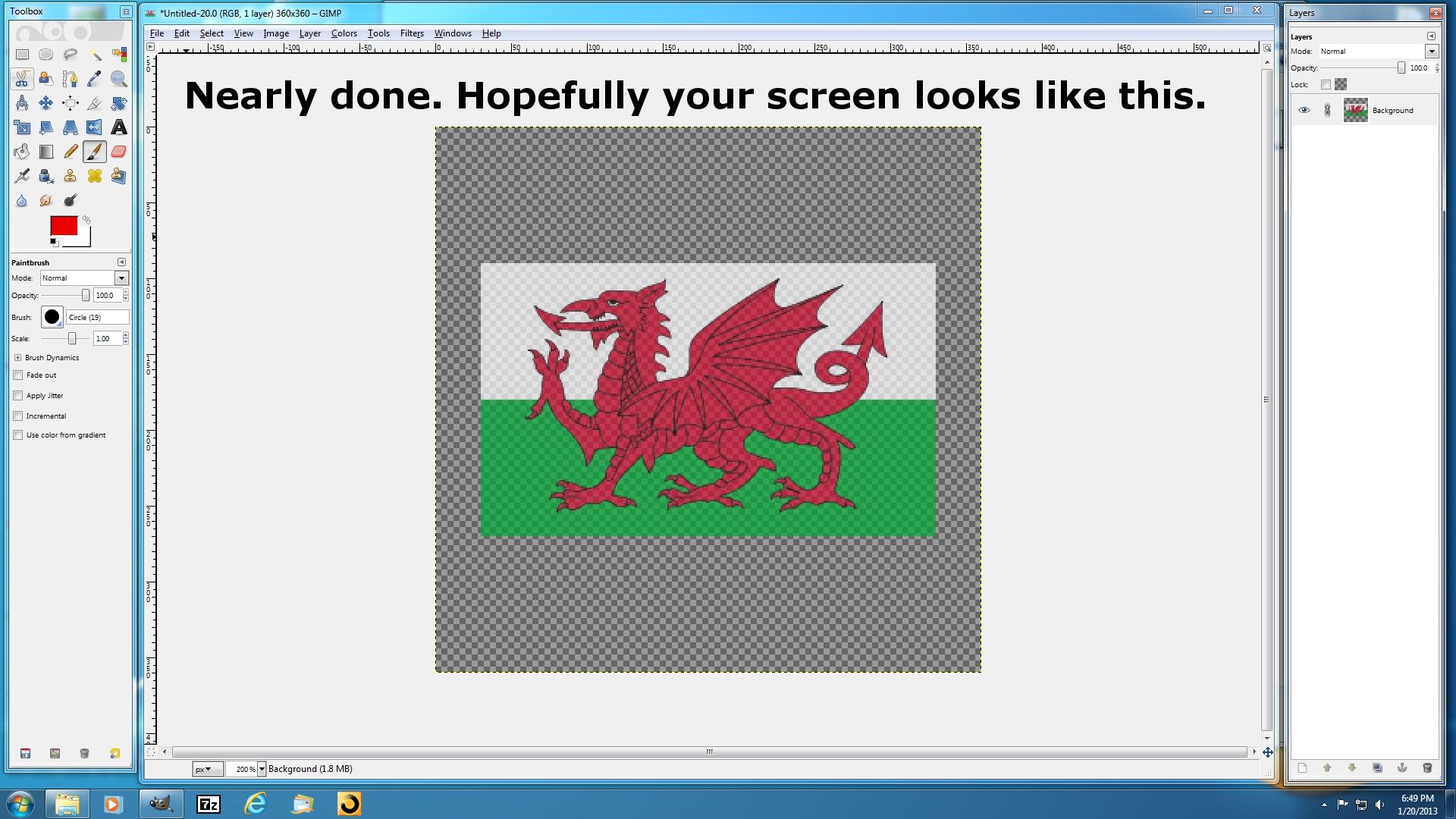Viewport: 1456px width, 819px height.
Task: Hide the Background layer eye icon
Action: point(1304,110)
